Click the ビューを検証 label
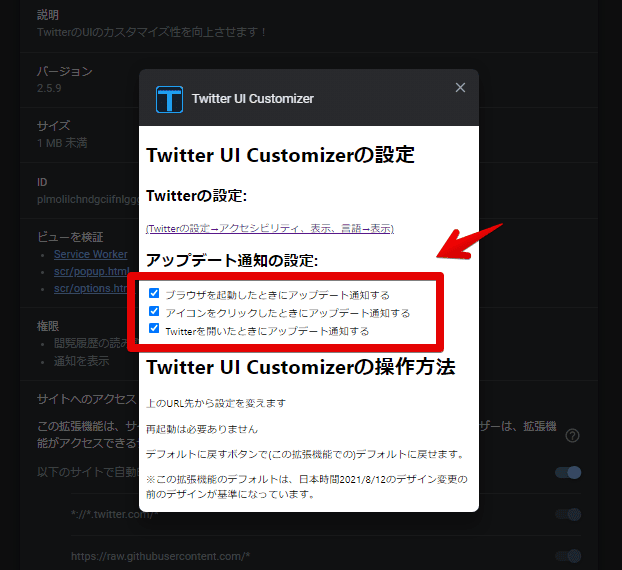Image resolution: width=622 pixels, height=570 pixels. [x=70, y=237]
